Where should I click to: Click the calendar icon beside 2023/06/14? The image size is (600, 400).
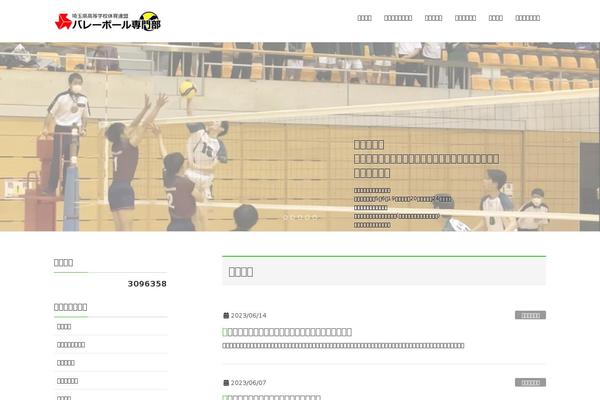coord(226,315)
